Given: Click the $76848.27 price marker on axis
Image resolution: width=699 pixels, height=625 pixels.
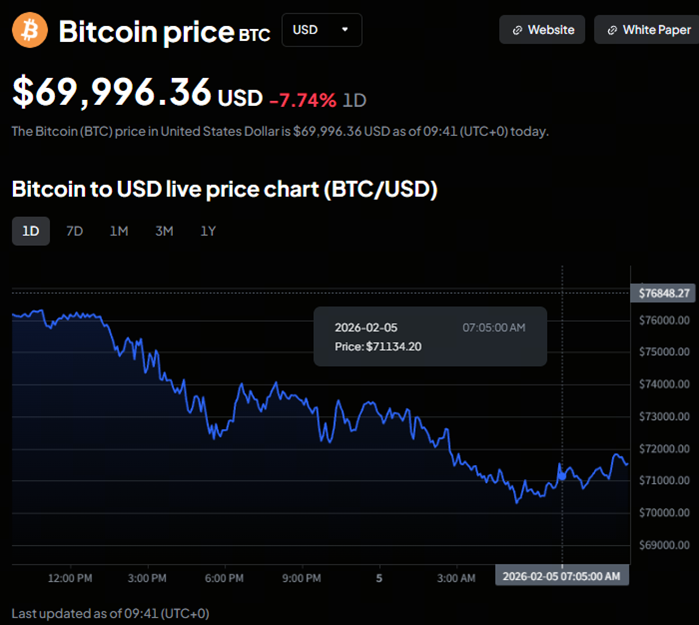Looking at the screenshot, I should coord(665,292).
